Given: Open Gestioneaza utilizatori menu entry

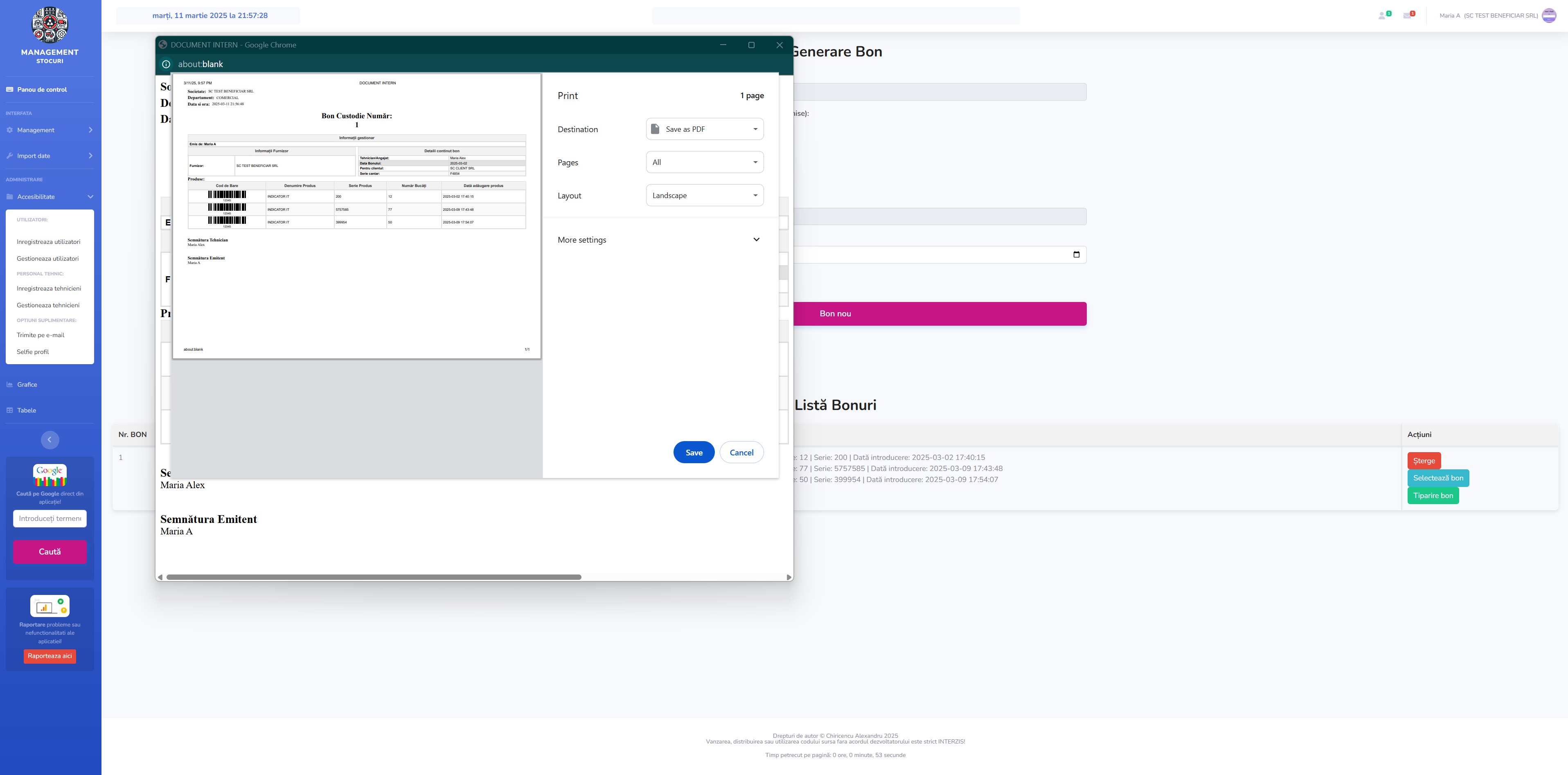Looking at the screenshot, I should (47, 258).
